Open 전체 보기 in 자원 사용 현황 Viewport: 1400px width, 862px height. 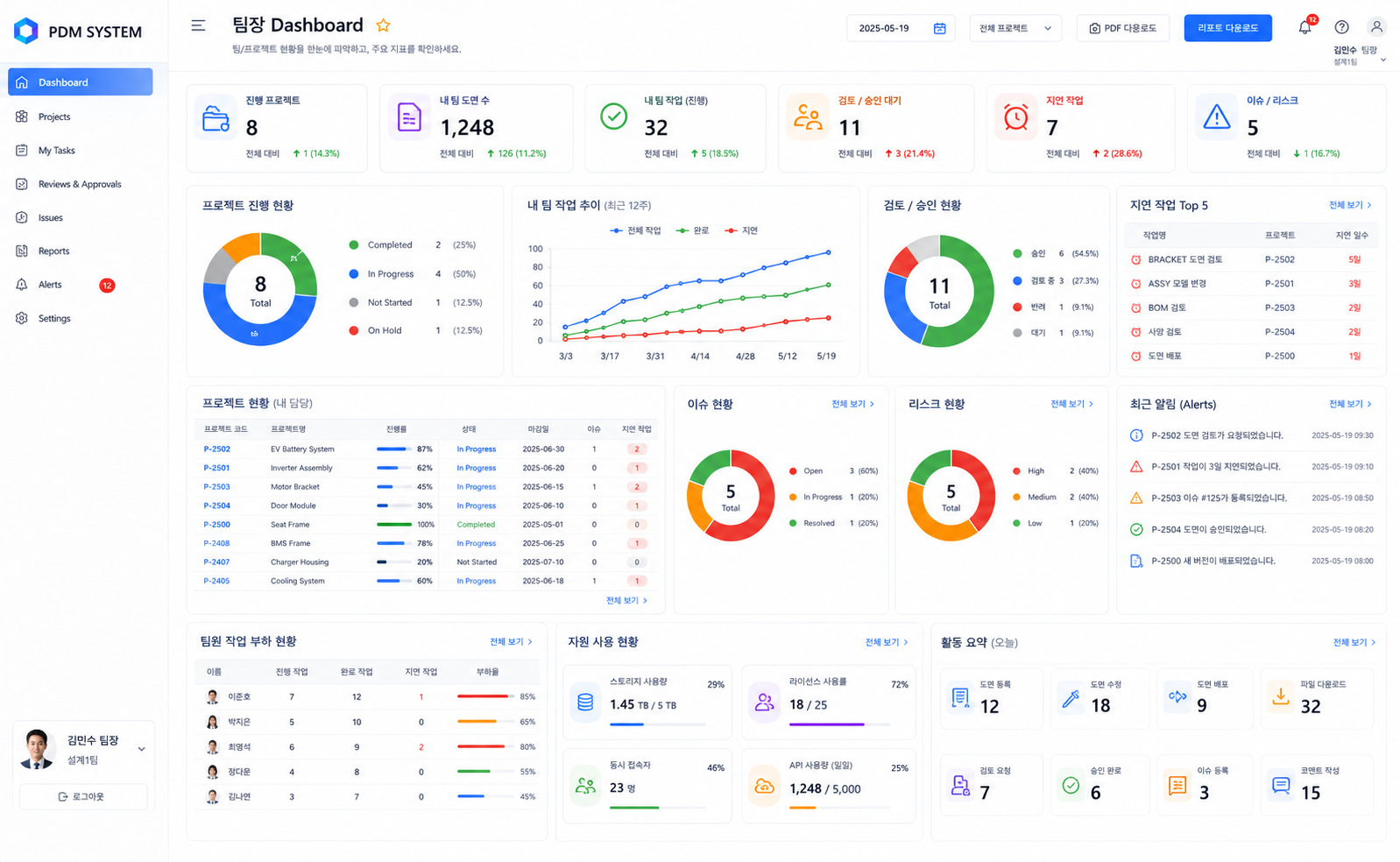tap(887, 642)
